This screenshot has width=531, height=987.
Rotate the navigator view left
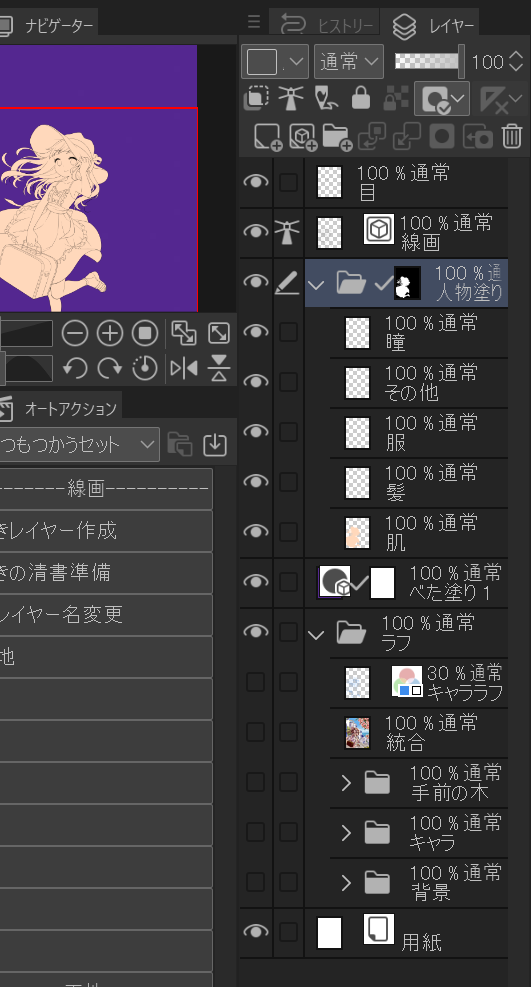pos(75,368)
